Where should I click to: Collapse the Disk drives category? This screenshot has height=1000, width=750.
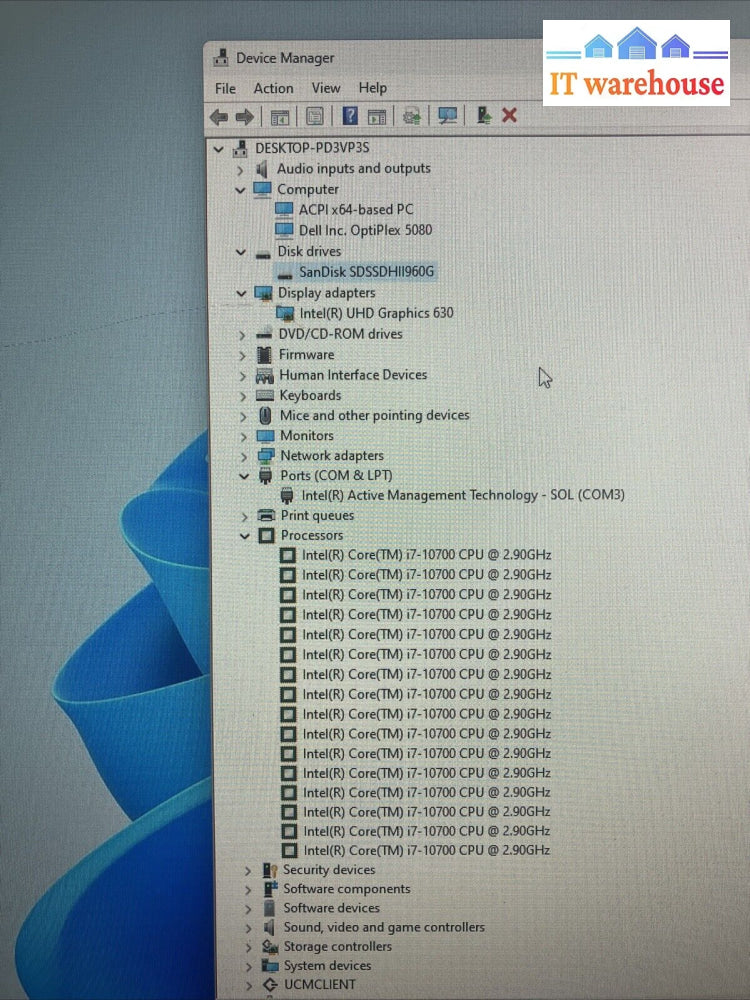click(x=241, y=252)
